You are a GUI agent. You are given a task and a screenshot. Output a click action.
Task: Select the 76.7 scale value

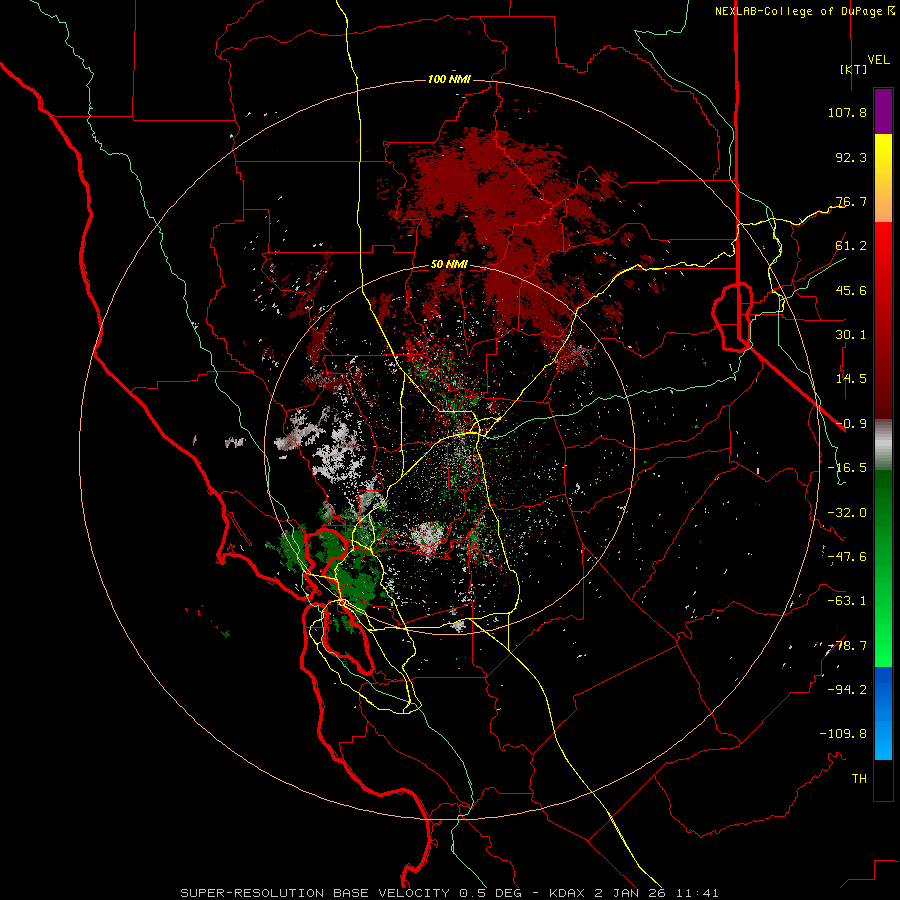pos(851,201)
